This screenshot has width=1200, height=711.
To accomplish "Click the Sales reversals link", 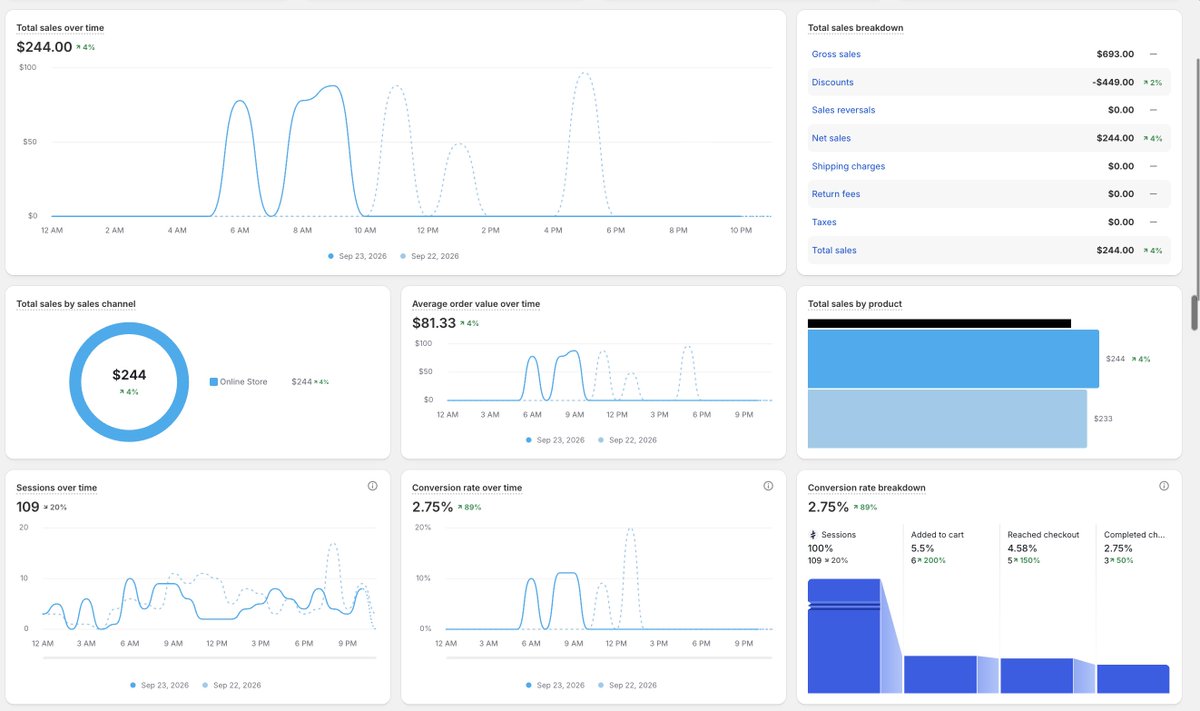I will (x=844, y=110).
